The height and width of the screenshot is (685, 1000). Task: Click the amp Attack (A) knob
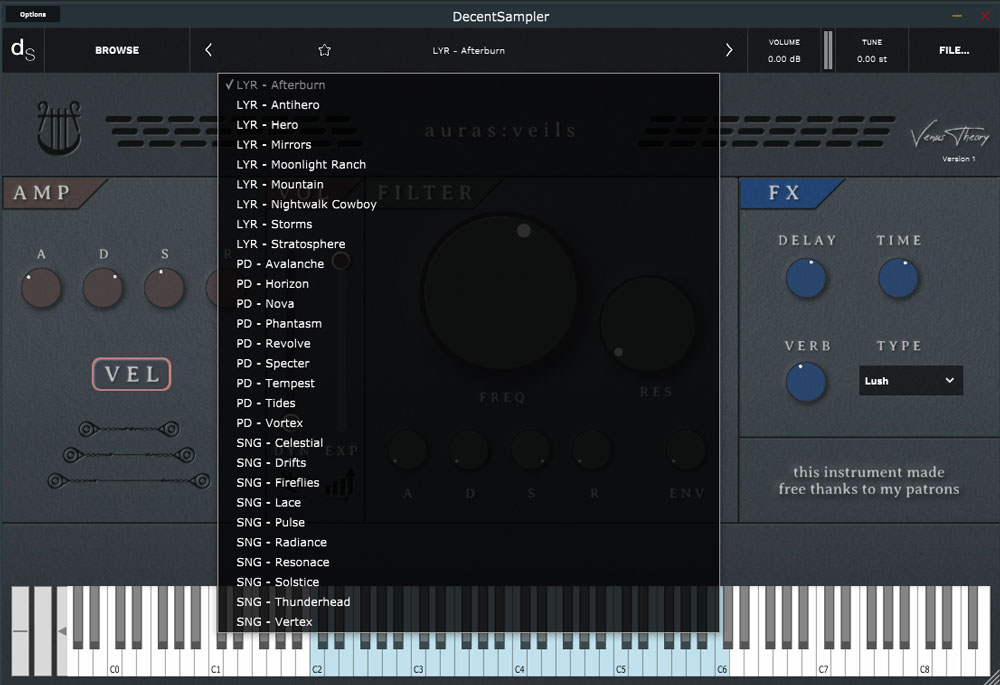coord(42,288)
